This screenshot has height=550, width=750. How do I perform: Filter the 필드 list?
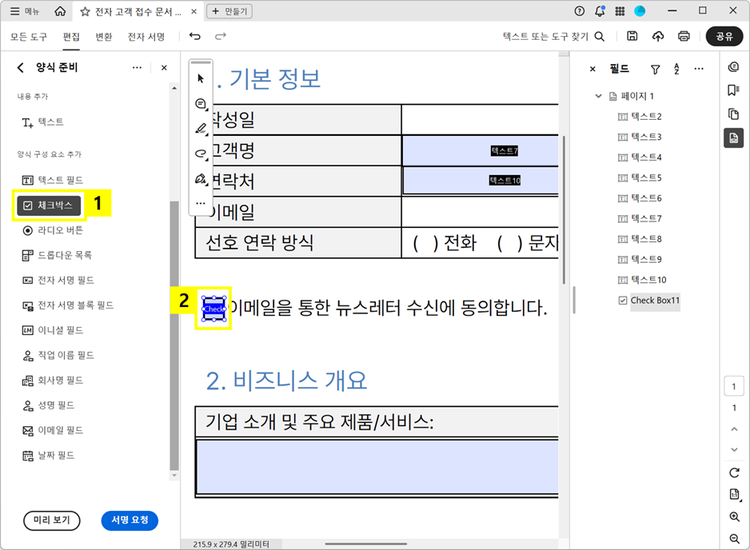coord(655,70)
